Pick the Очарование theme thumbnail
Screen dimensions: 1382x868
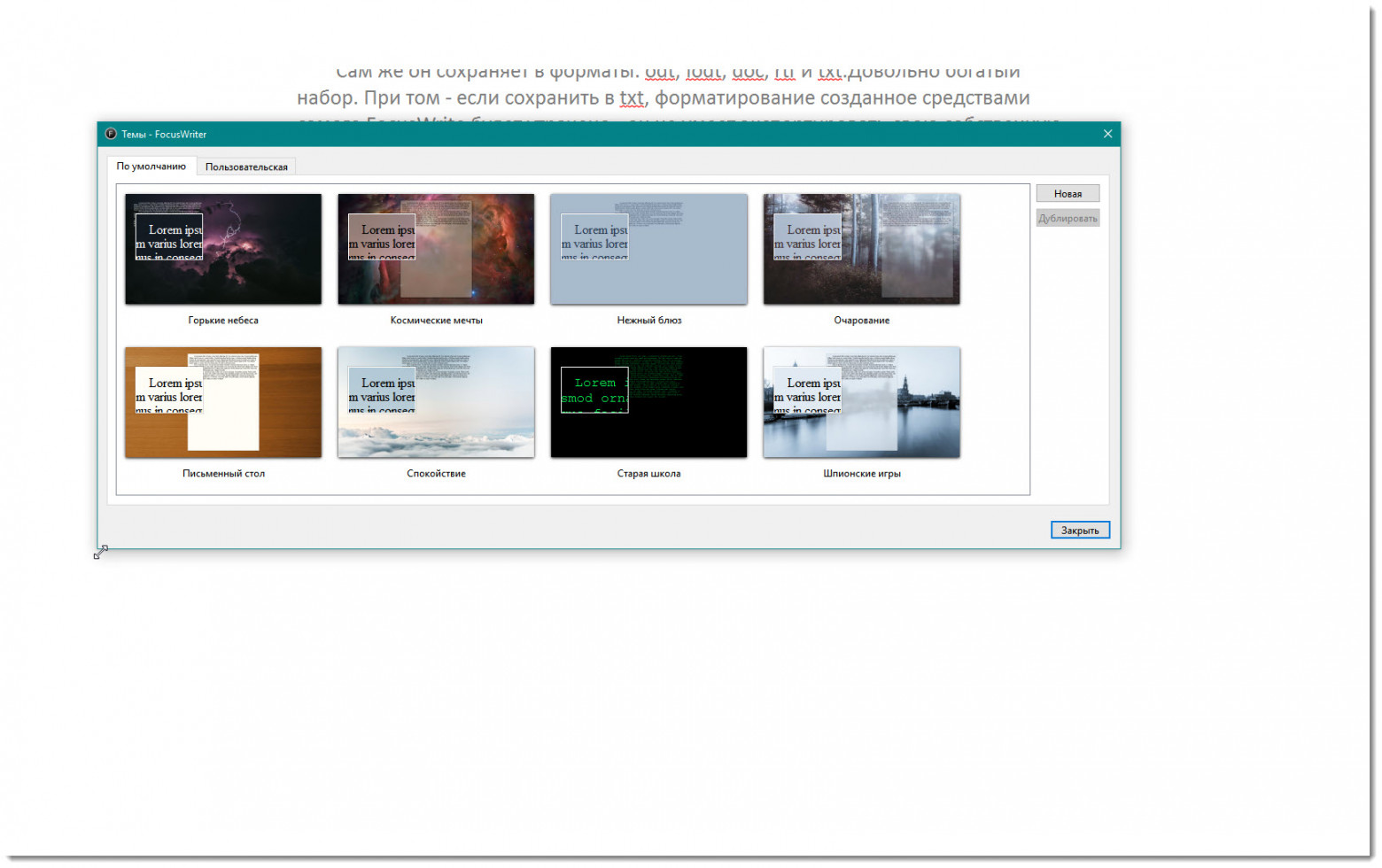pyautogui.click(x=861, y=249)
